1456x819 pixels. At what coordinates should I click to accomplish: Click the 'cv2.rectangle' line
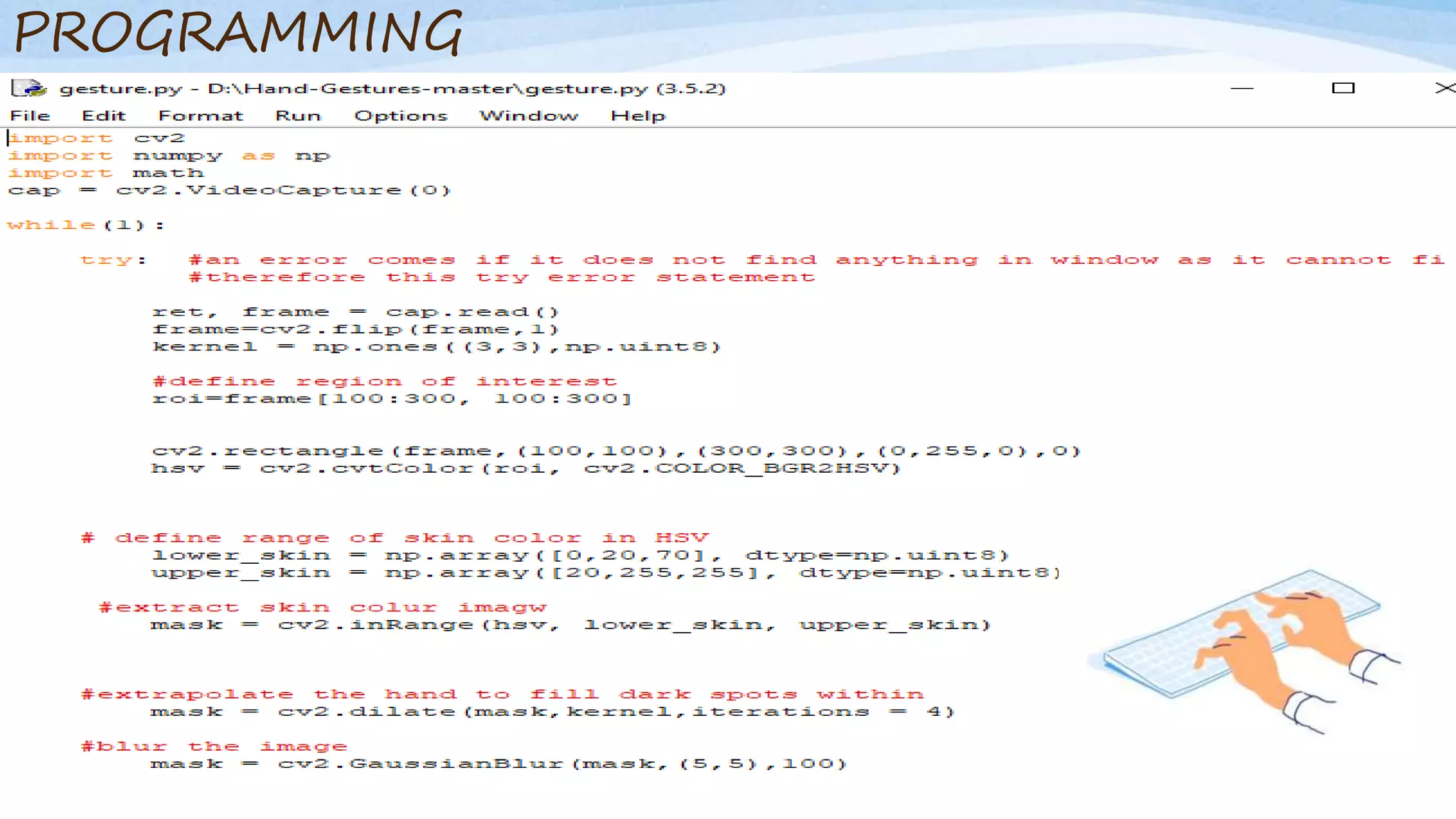(616, 451)
